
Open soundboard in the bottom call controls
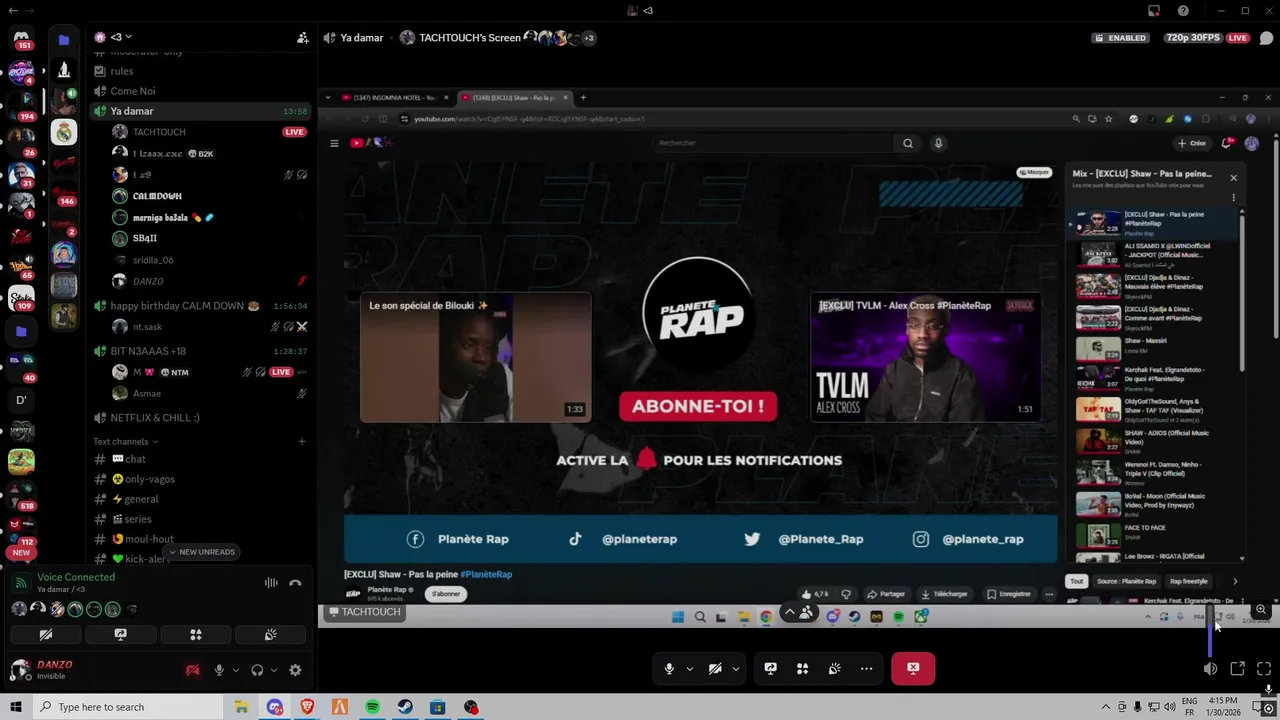pyautogui.click(x=834, y=668)
